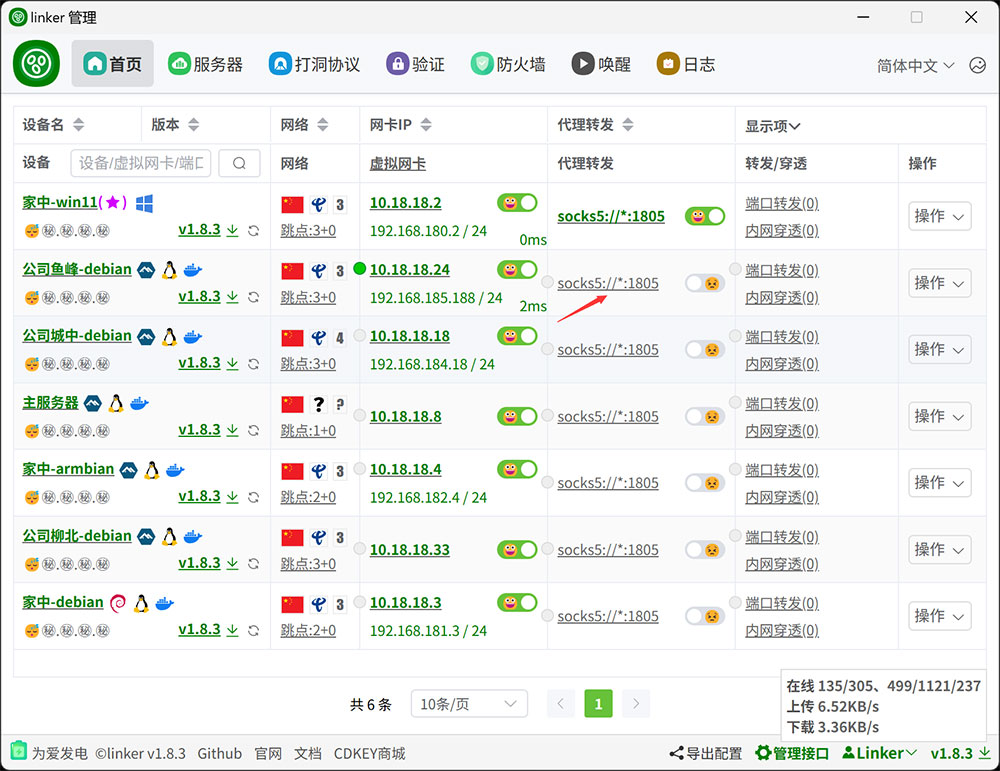The width and height of the screenshot is (1000, 771).
Task: Open 端口转发(0) link for 公司城中-debian
Action: click(781, 337)
